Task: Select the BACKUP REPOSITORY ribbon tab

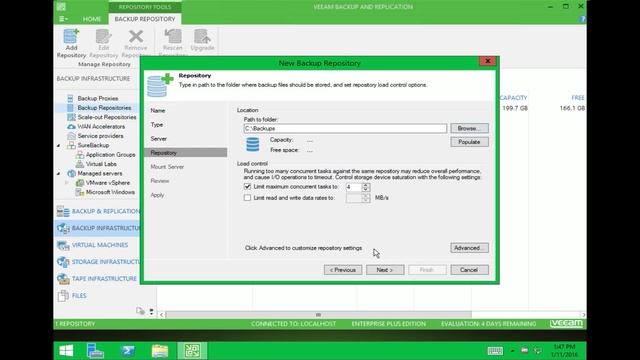Action: point(145,19)
